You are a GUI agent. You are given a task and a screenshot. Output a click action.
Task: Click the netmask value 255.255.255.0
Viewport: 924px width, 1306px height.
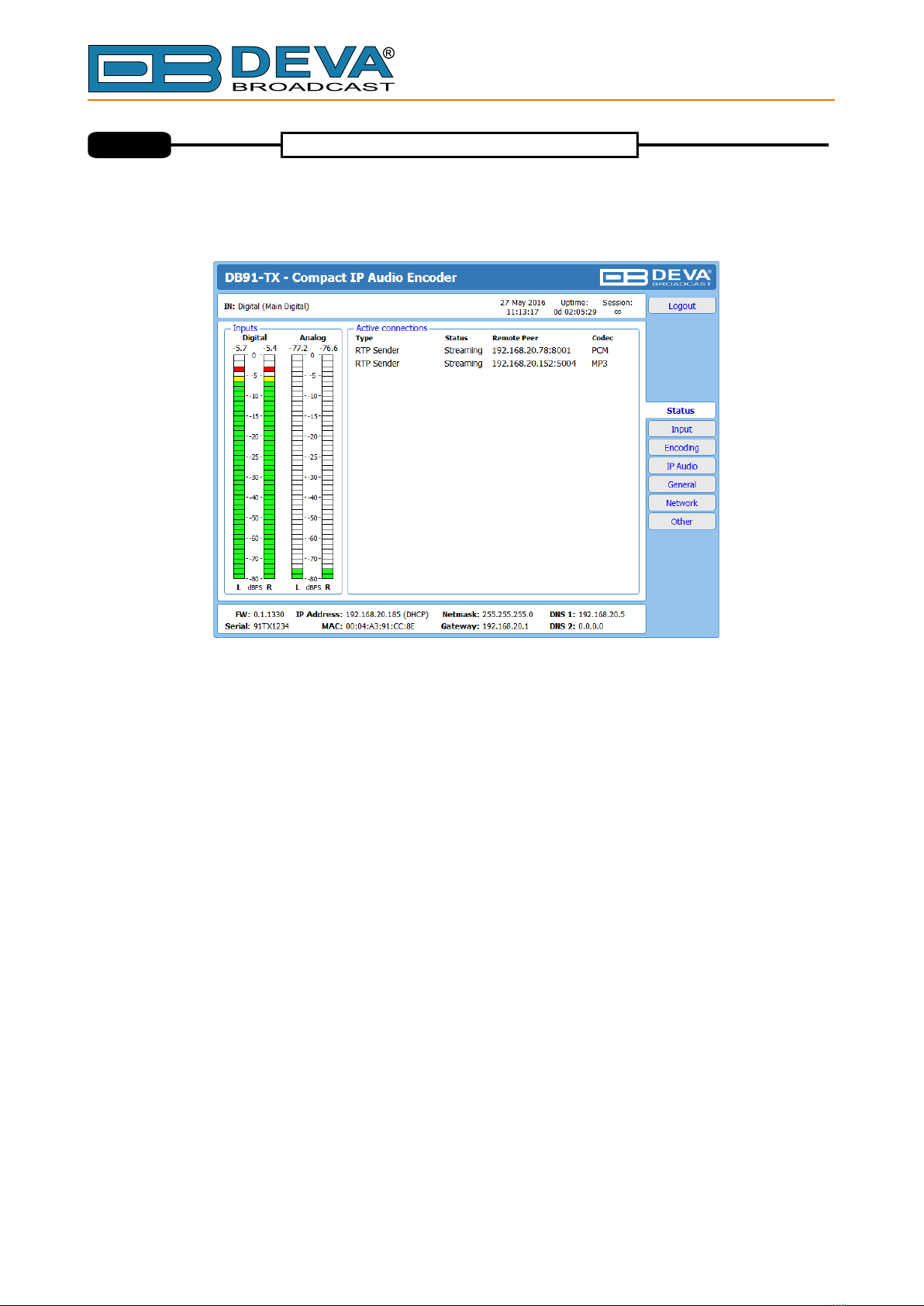click(508, 614)
